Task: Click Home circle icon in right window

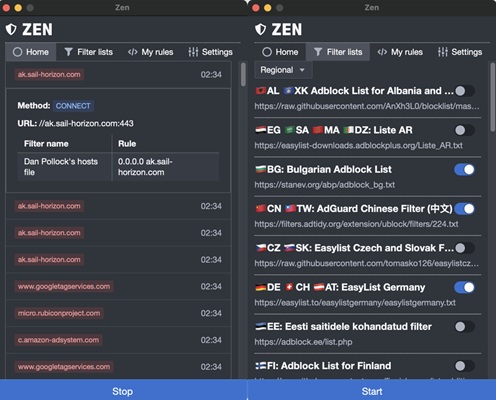Action: 267,52
